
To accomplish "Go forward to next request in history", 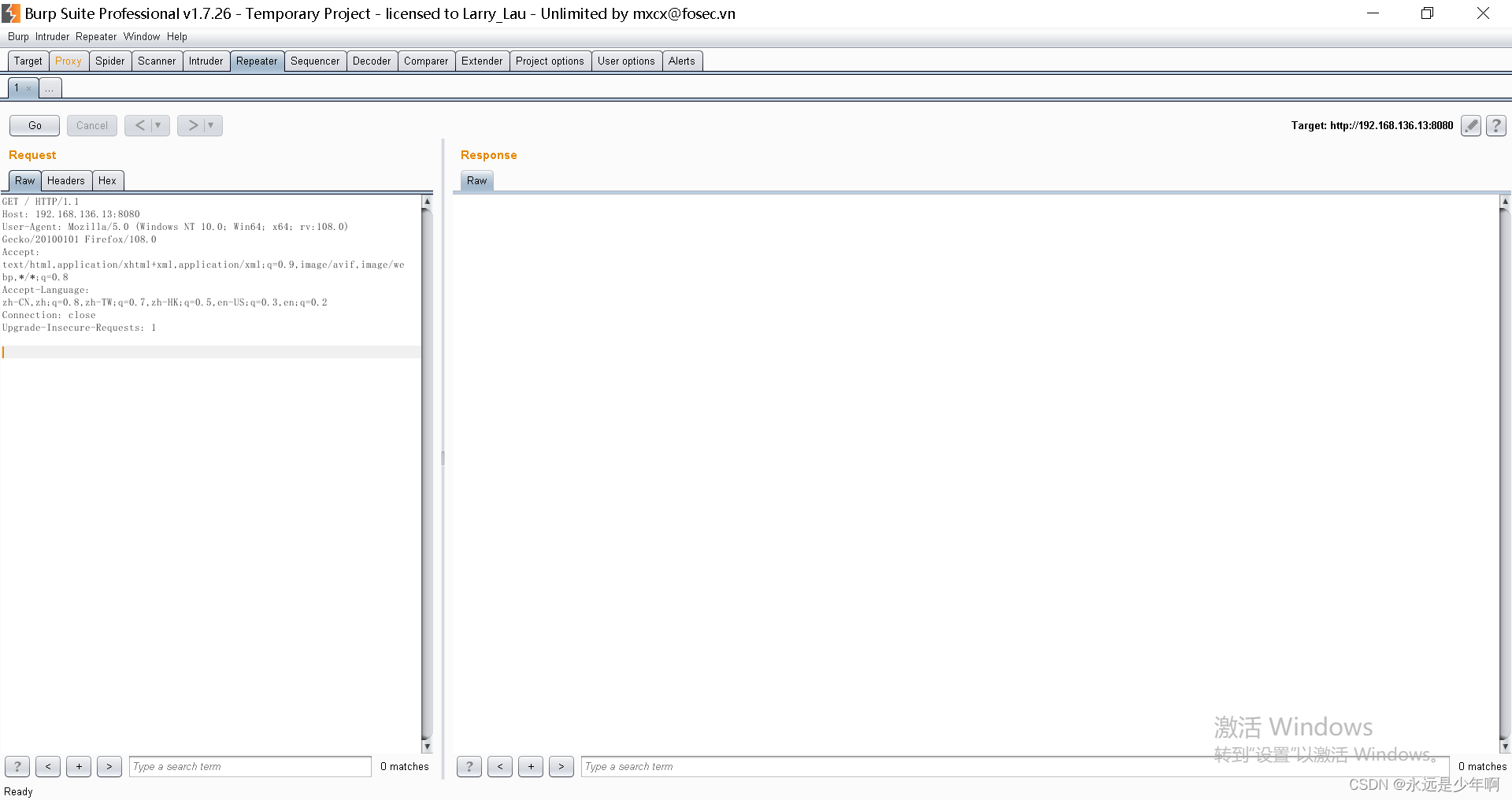I will 193,125.
